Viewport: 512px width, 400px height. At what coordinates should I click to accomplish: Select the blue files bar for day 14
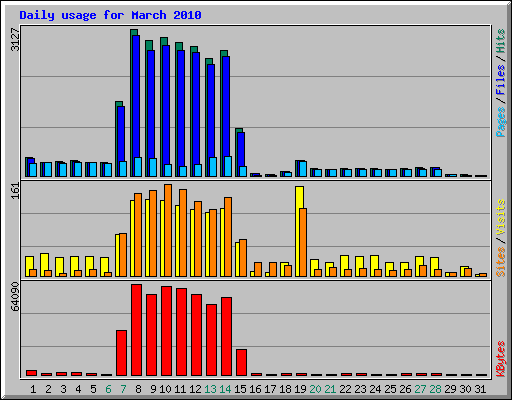click(x=226, y=107)
